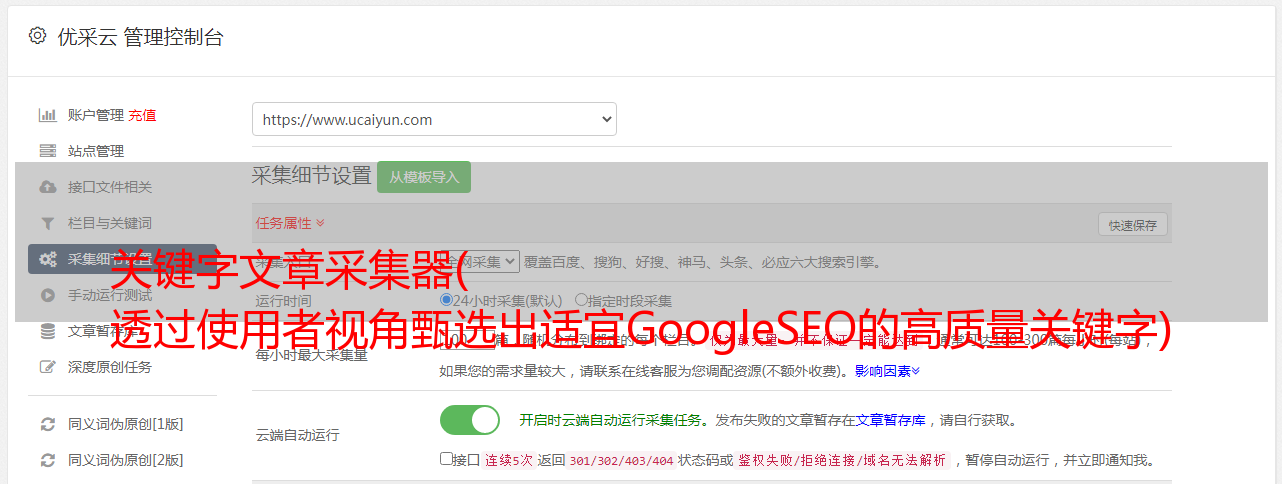Toggle the 云端自动运行 green switch

(x=470, y=420)
